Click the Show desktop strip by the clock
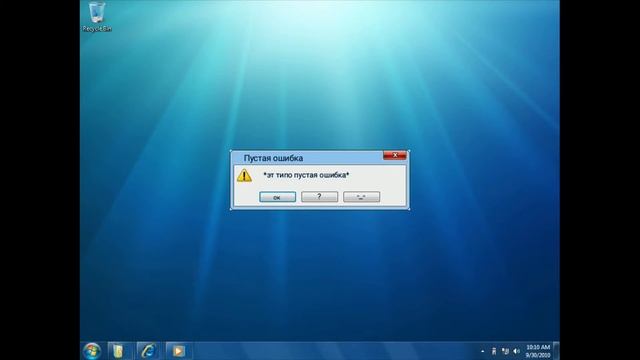Screen dimensions: 640x360 click(556, 351)
